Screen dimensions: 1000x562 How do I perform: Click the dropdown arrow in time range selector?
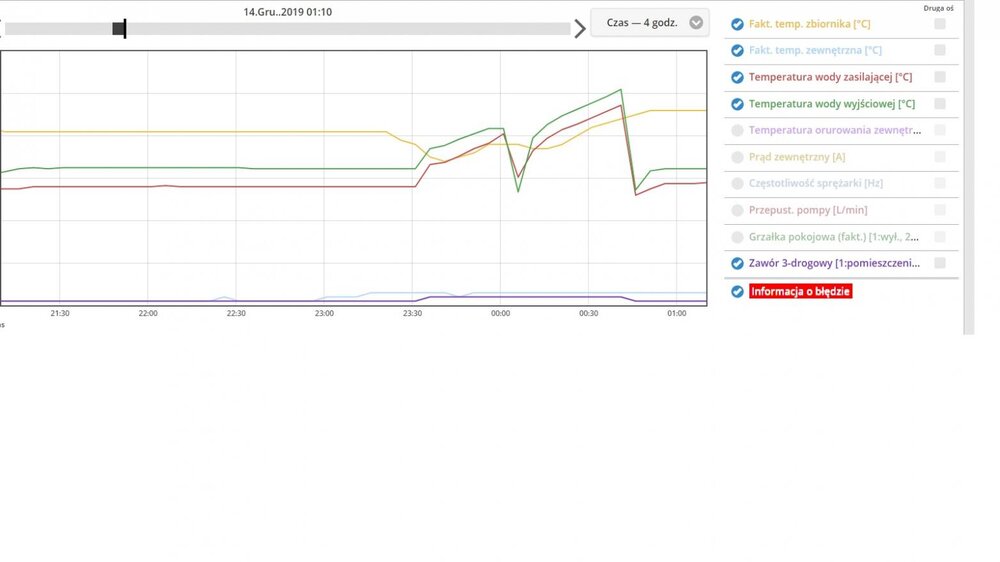pyautogui.click(x=696, y=23)
